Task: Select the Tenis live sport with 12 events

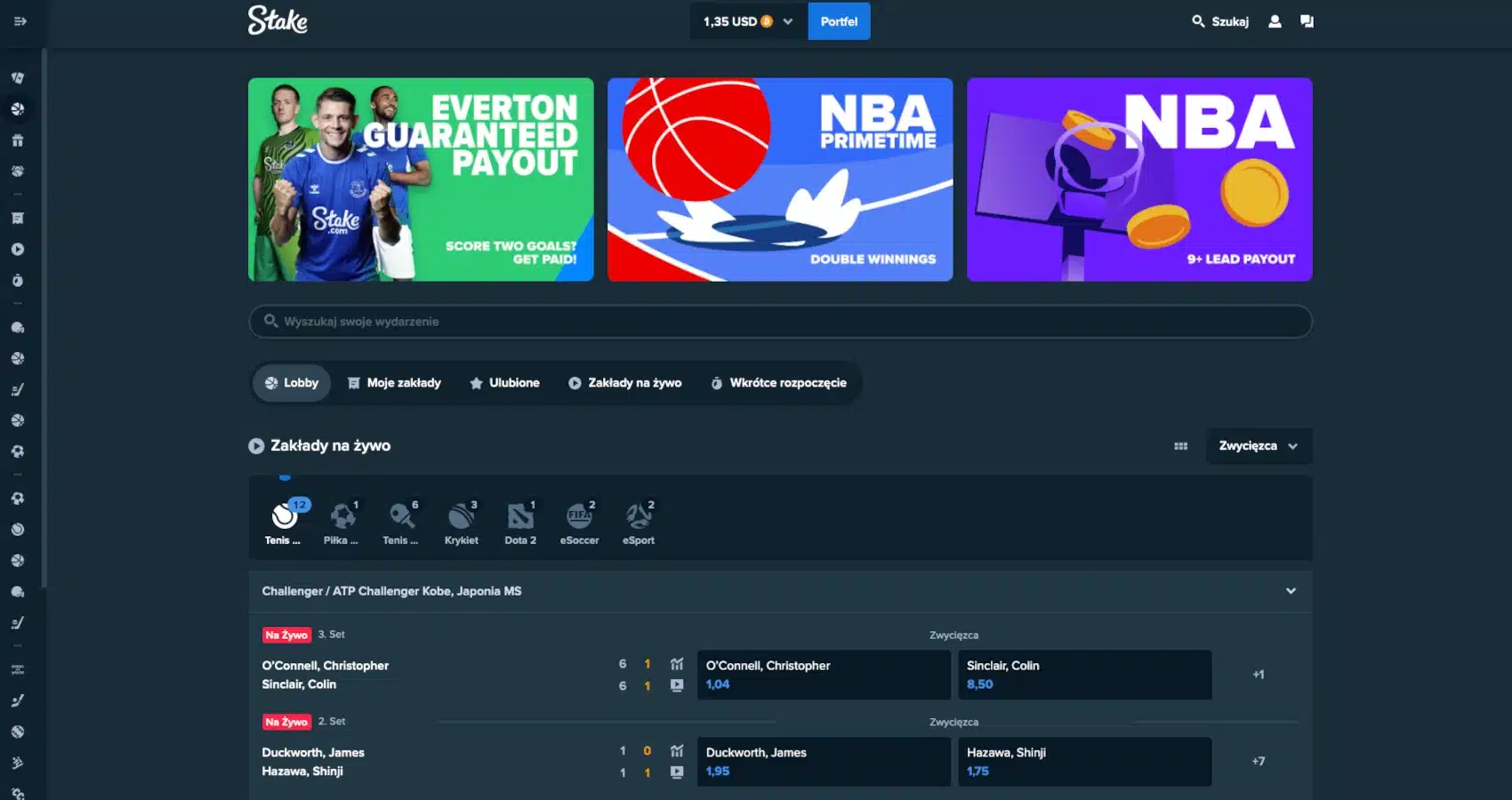Action: coord(284,523)
